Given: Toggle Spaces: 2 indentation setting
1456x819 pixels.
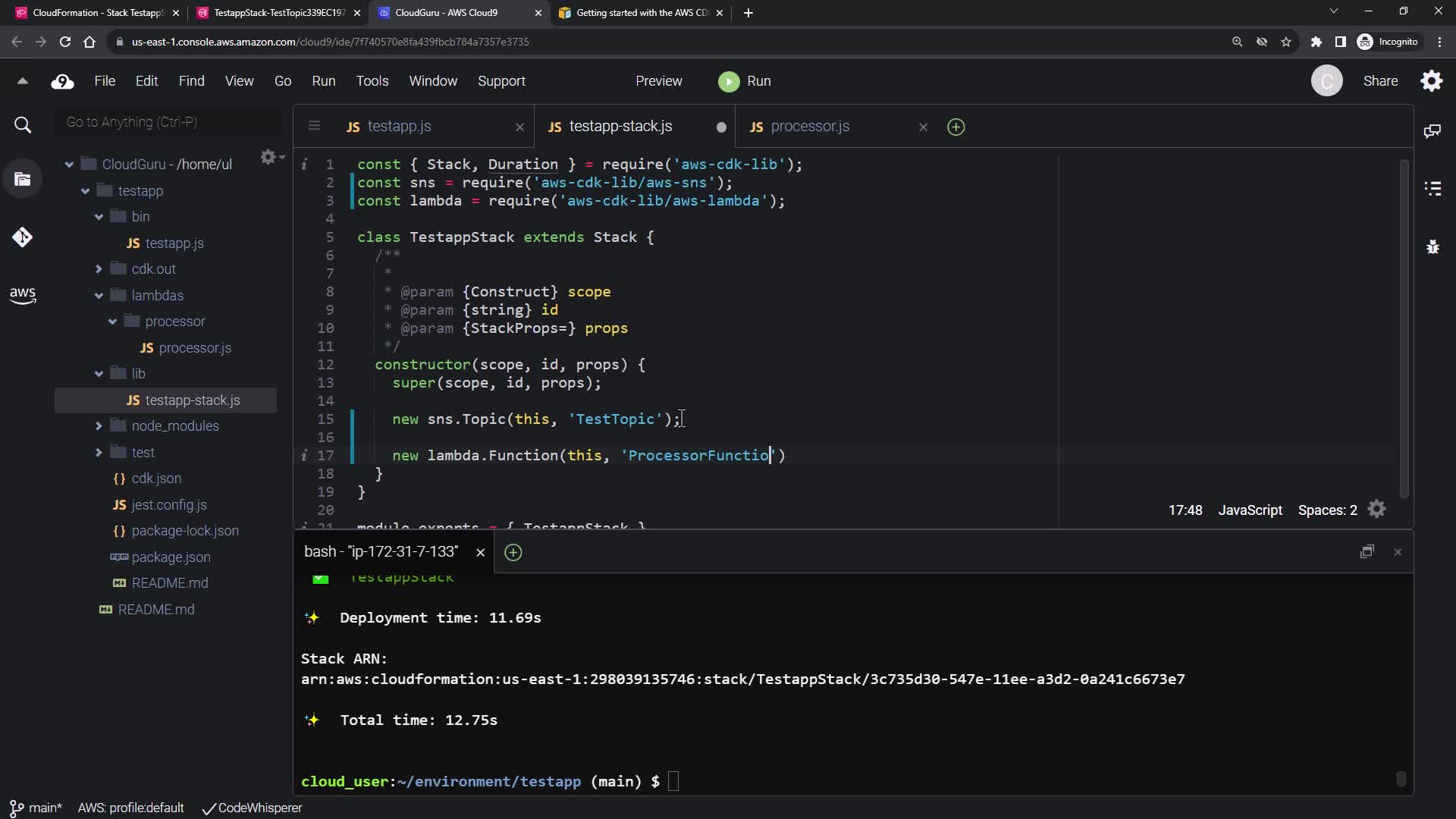Looking at the screenshot, I should click(x=1327, y=510).
